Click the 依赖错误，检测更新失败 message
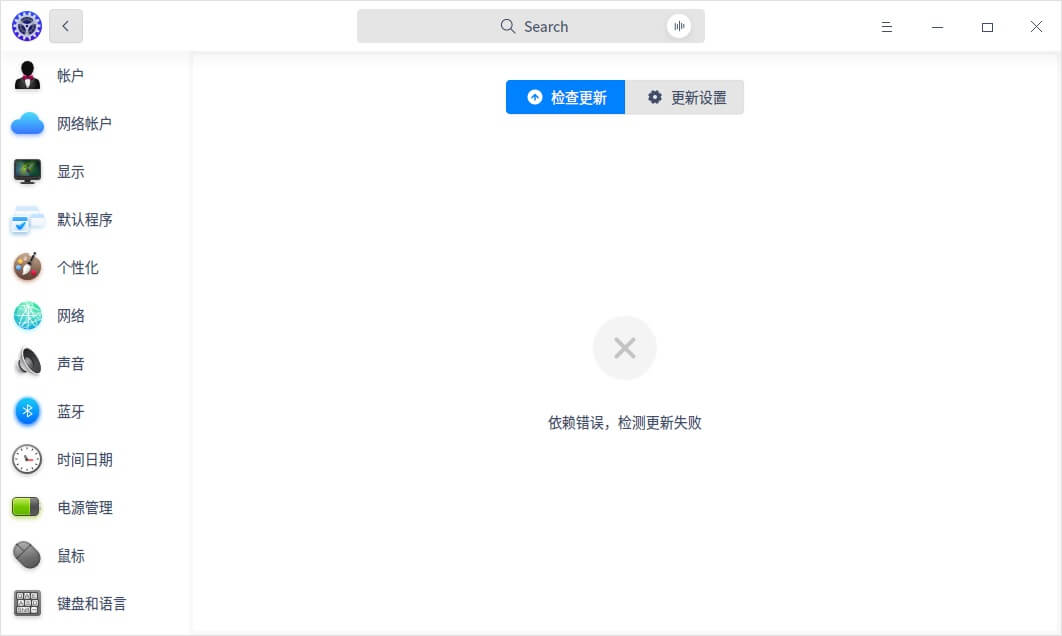 [624, 423]
